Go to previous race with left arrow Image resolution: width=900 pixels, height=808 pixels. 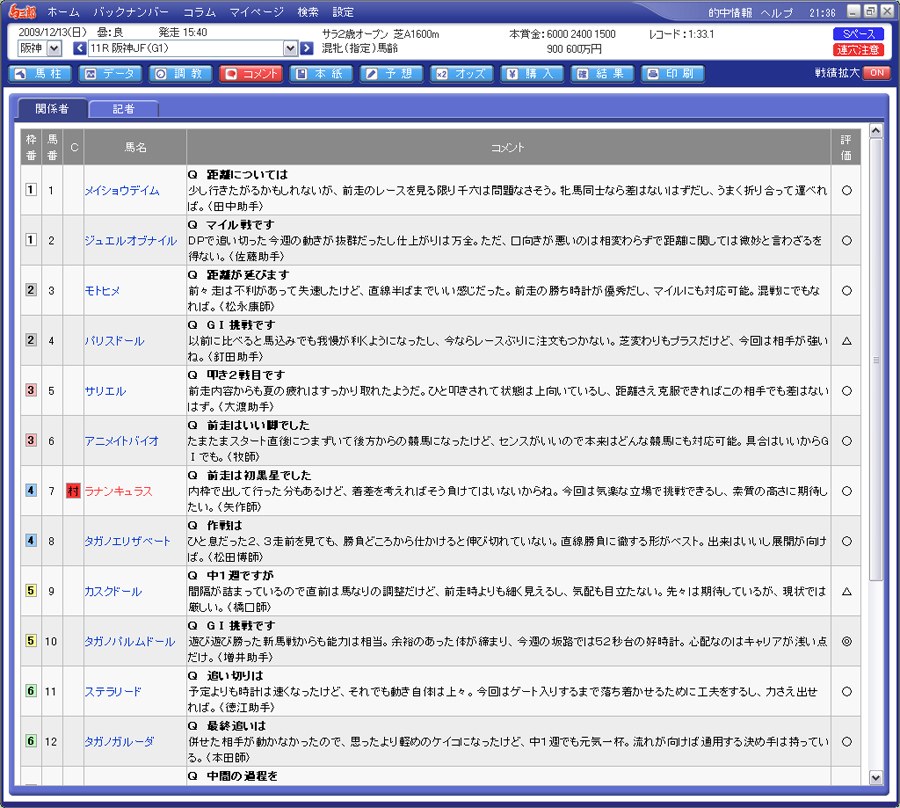coord(80,48)
